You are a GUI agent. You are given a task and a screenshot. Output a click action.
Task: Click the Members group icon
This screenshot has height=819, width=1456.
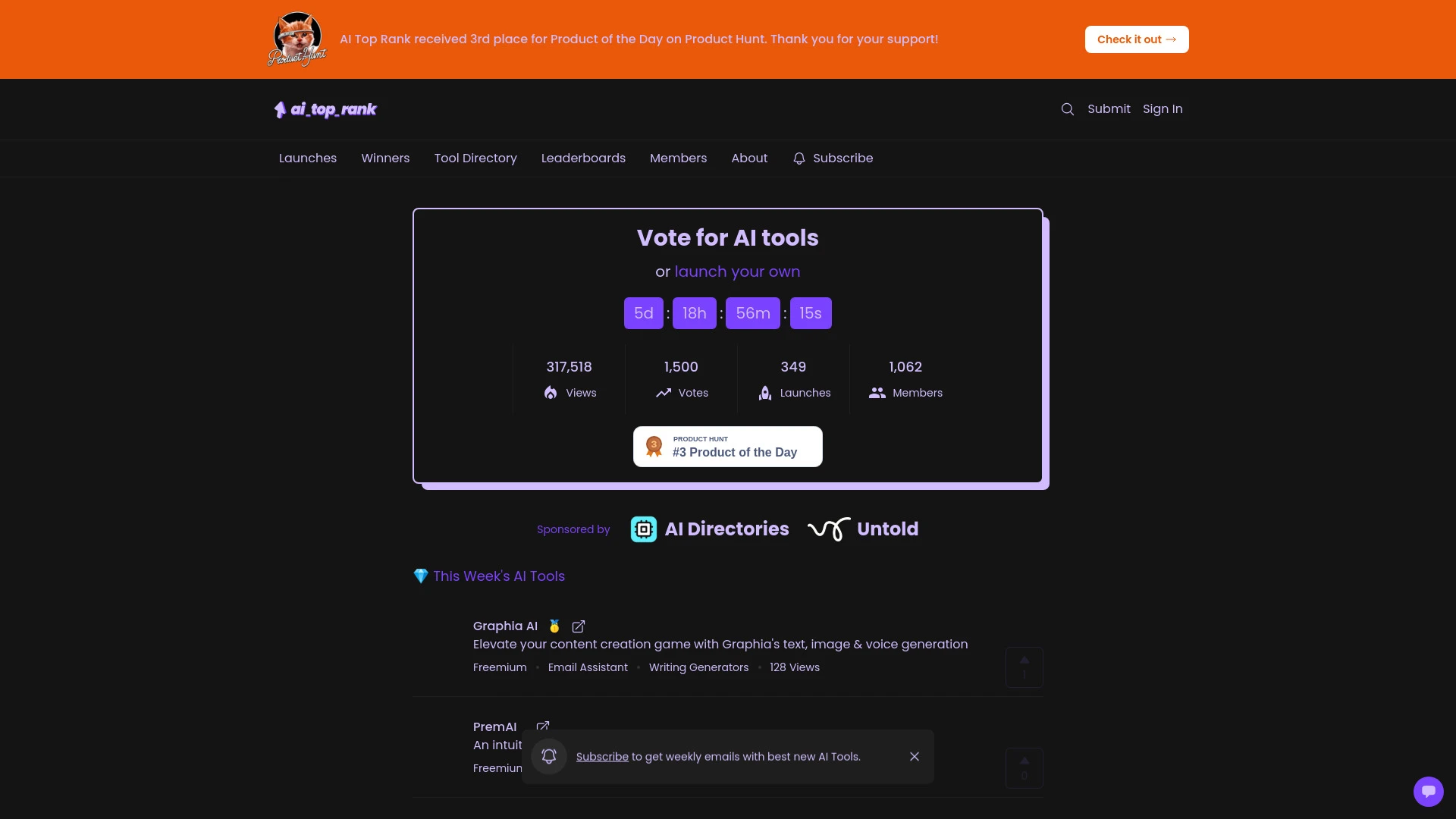[877, 392]
